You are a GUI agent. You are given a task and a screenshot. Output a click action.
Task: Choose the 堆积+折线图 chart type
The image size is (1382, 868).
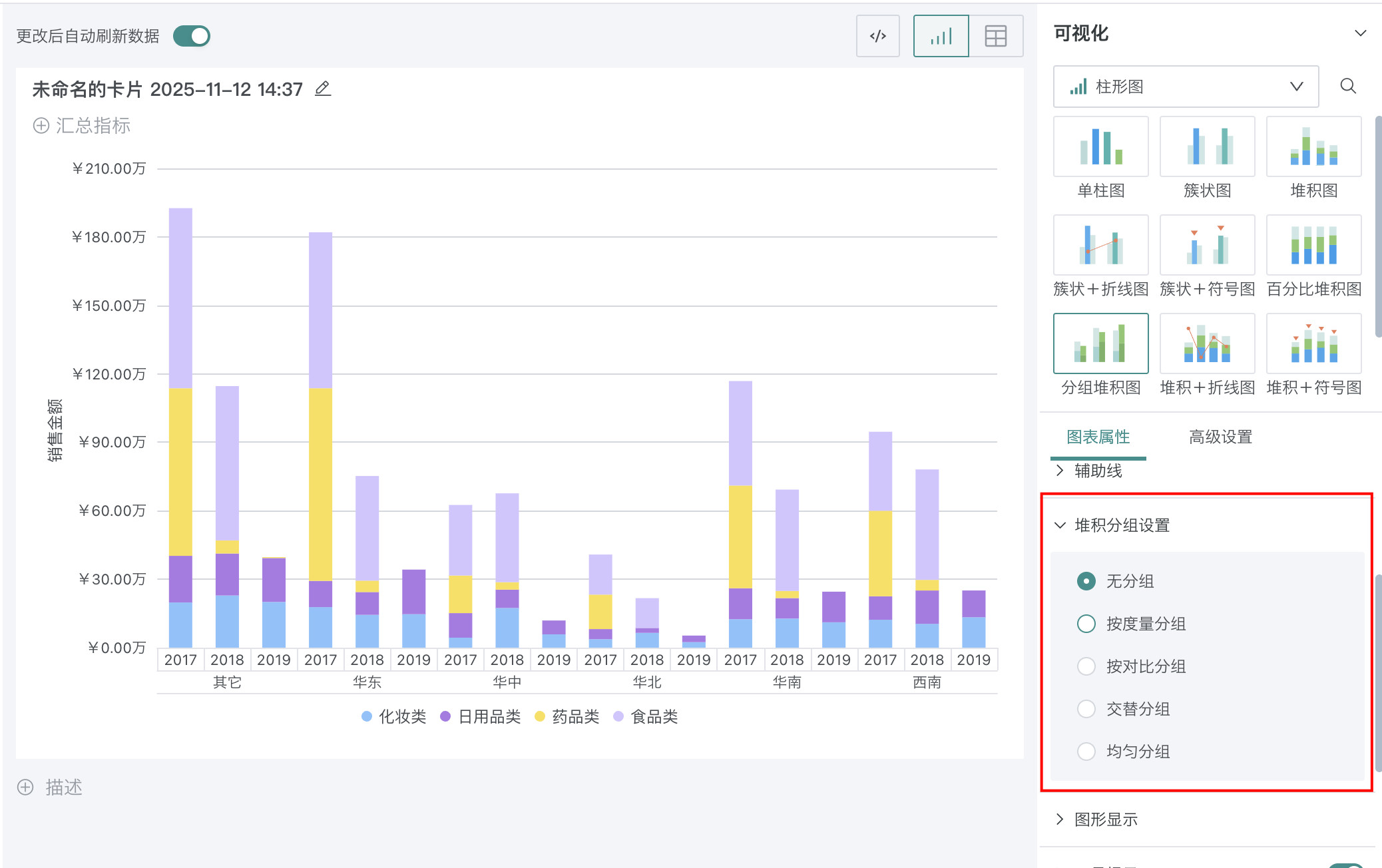1207,344
